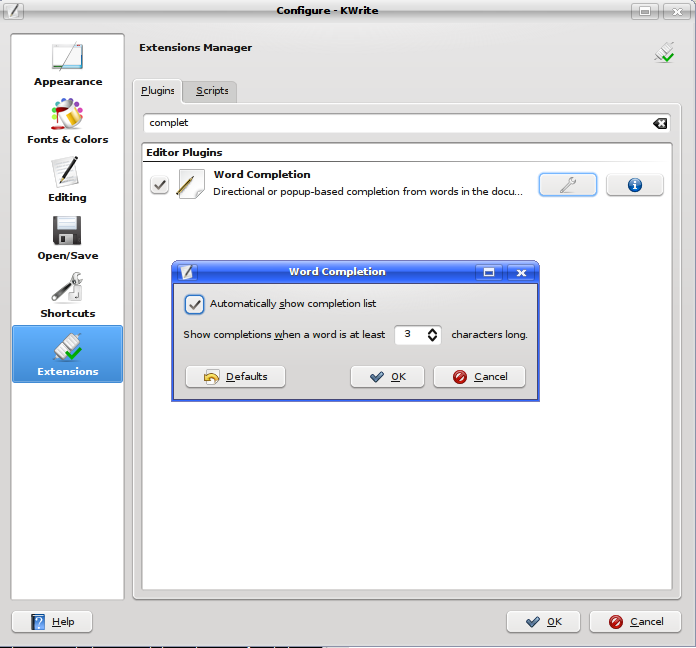Go to the Editing settings page
The image size is (696, 648).
click(x=67, y=179)
